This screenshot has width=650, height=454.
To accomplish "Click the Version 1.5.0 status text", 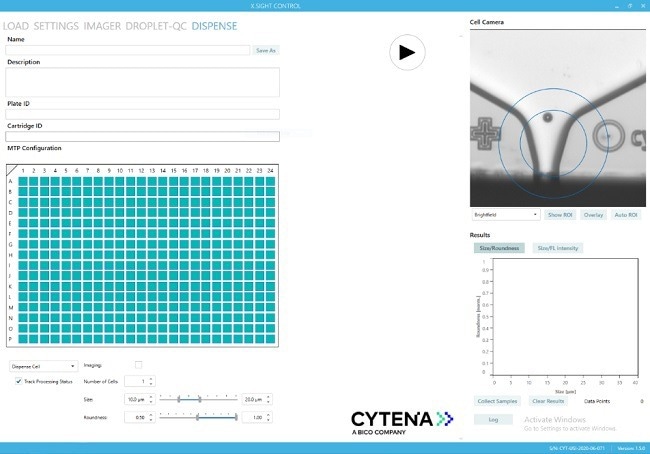I will point(631,448).
